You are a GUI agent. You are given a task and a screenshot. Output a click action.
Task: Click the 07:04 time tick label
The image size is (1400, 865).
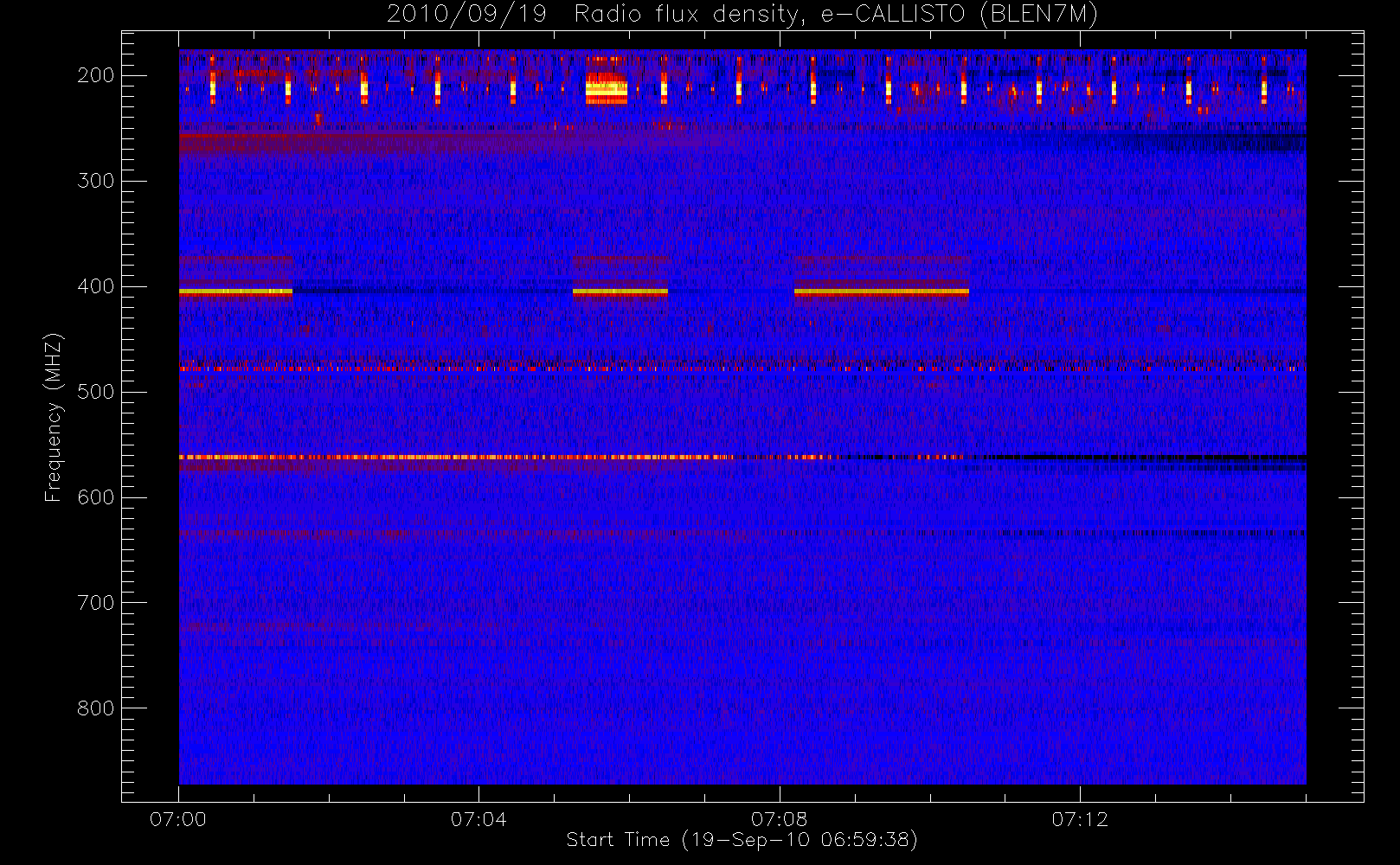478,819
